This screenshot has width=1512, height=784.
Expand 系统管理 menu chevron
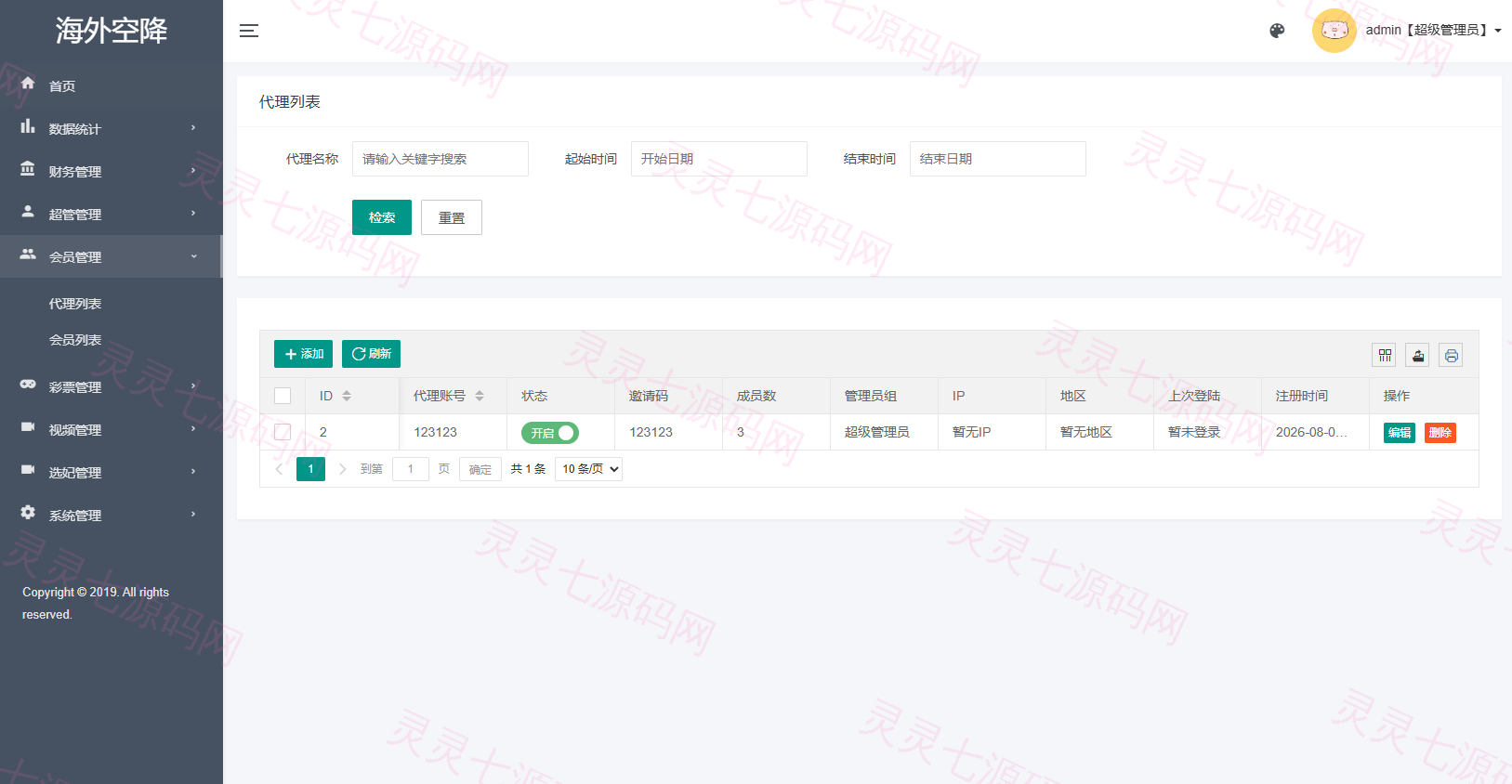pyautogui.click(x=193, y=515)
